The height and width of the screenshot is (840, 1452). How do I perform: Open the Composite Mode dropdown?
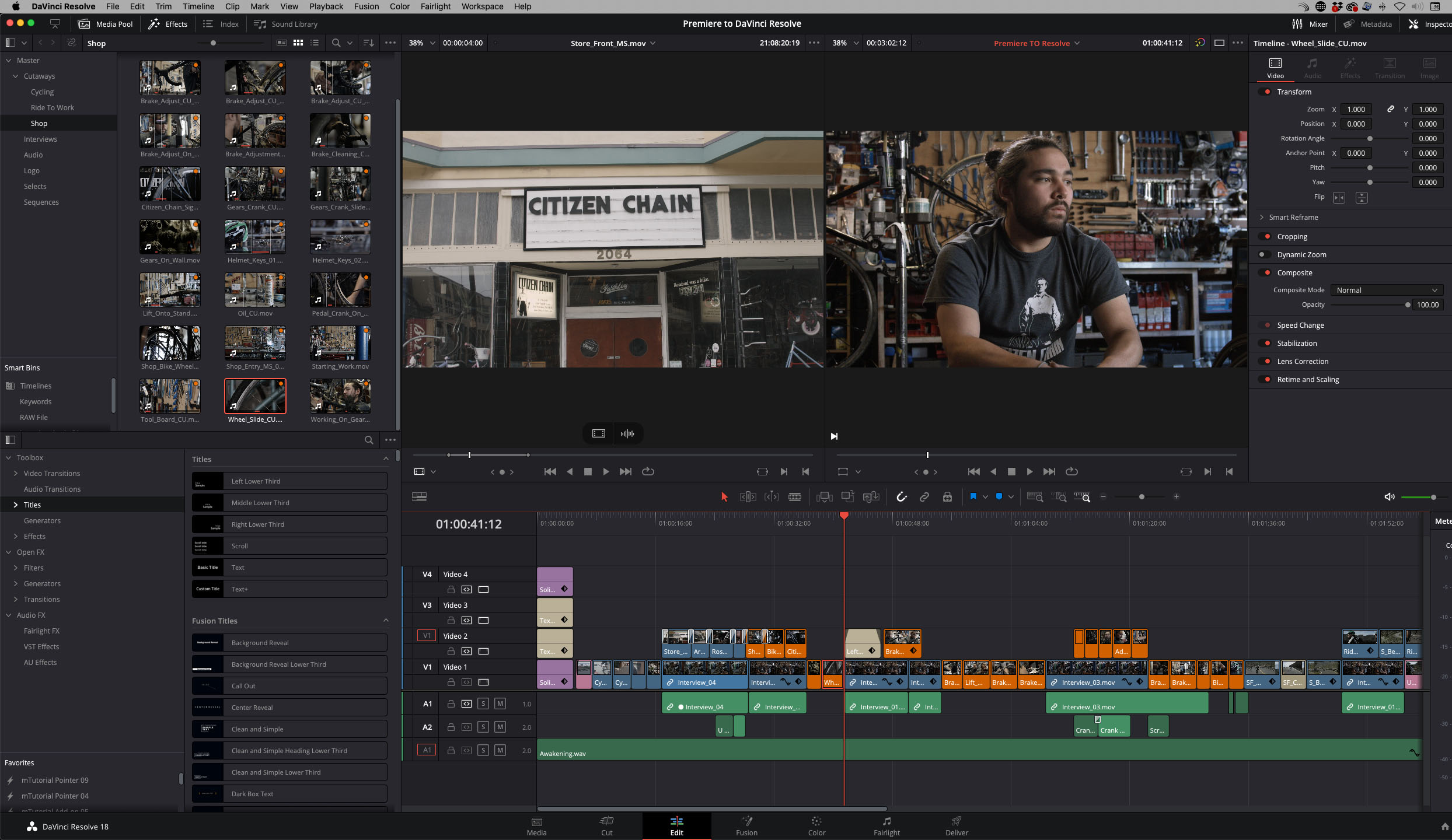pos(1387,290)
